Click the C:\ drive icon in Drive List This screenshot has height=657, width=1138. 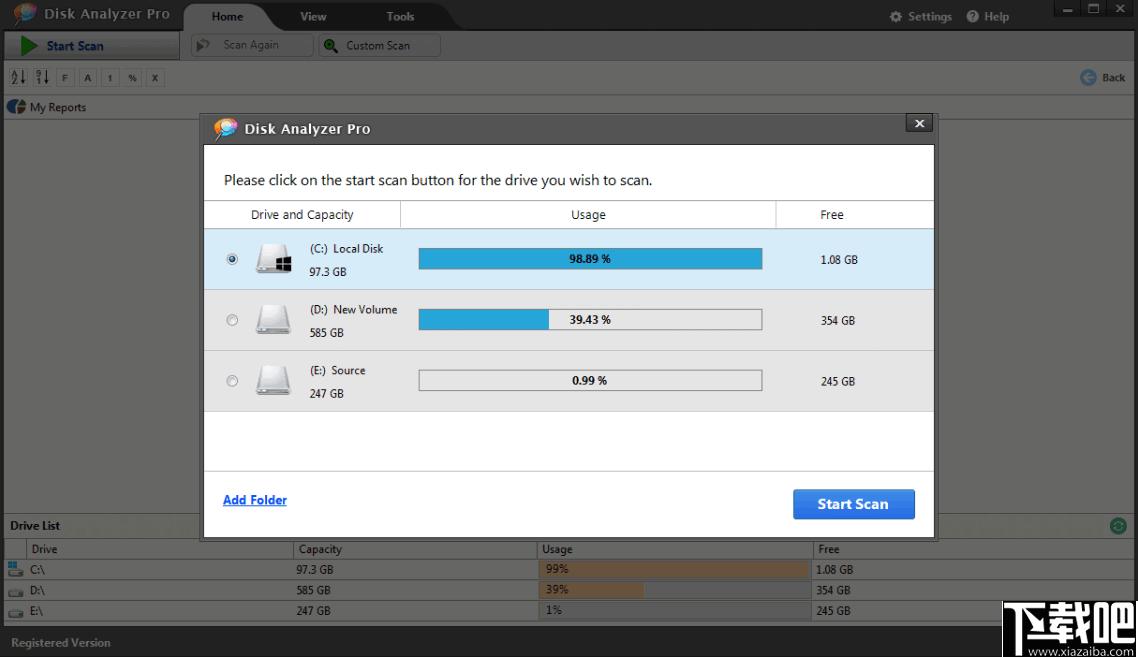(x=15, y=569)
